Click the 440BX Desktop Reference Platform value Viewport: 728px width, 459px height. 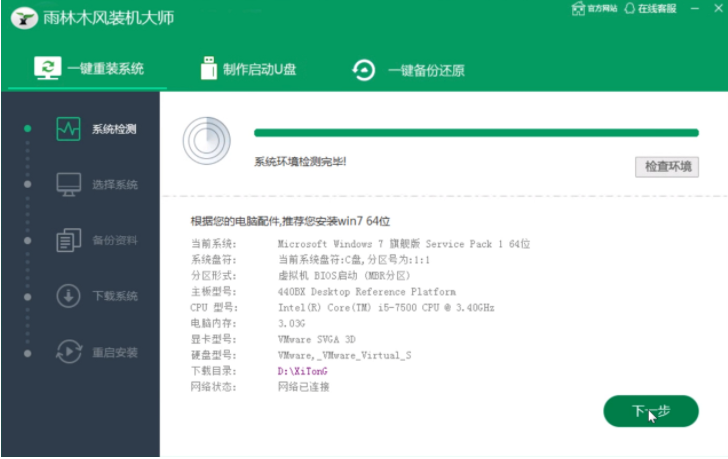point(367,291)
